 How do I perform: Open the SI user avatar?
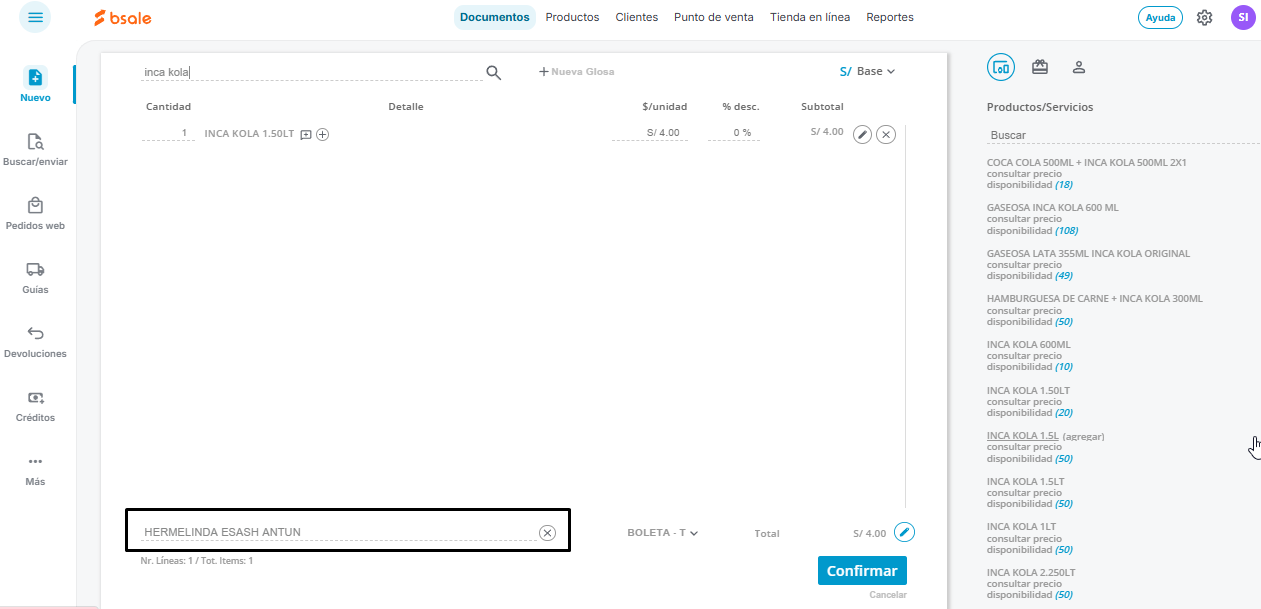pyautogui.click(x=1243, y=17)
